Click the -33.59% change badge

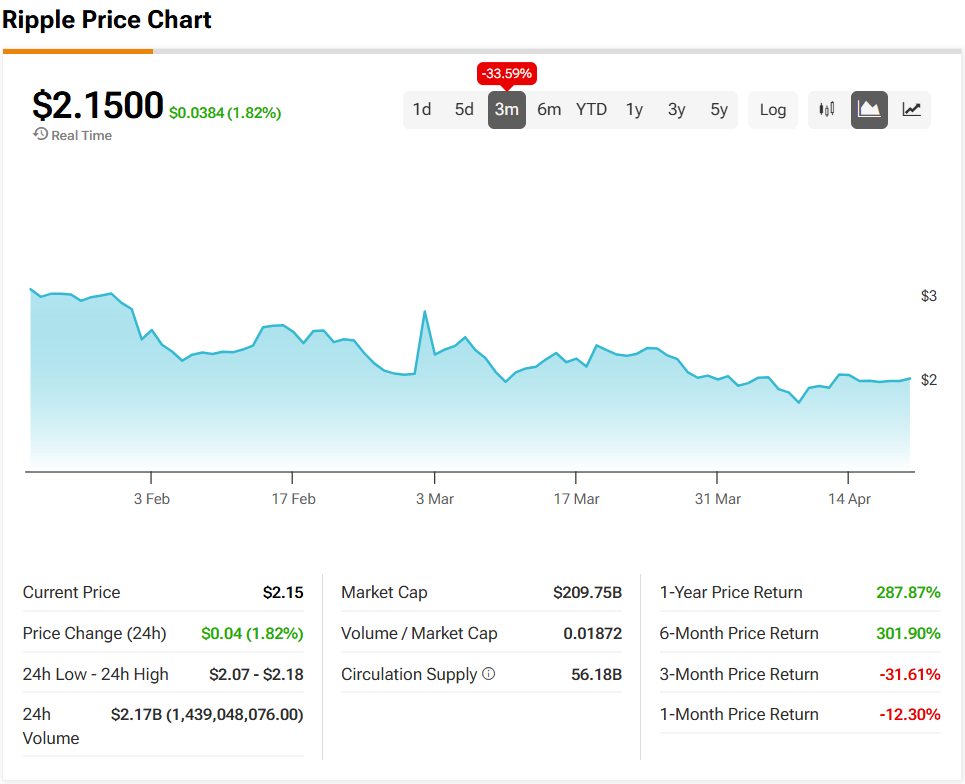click(x=507, y=74)
